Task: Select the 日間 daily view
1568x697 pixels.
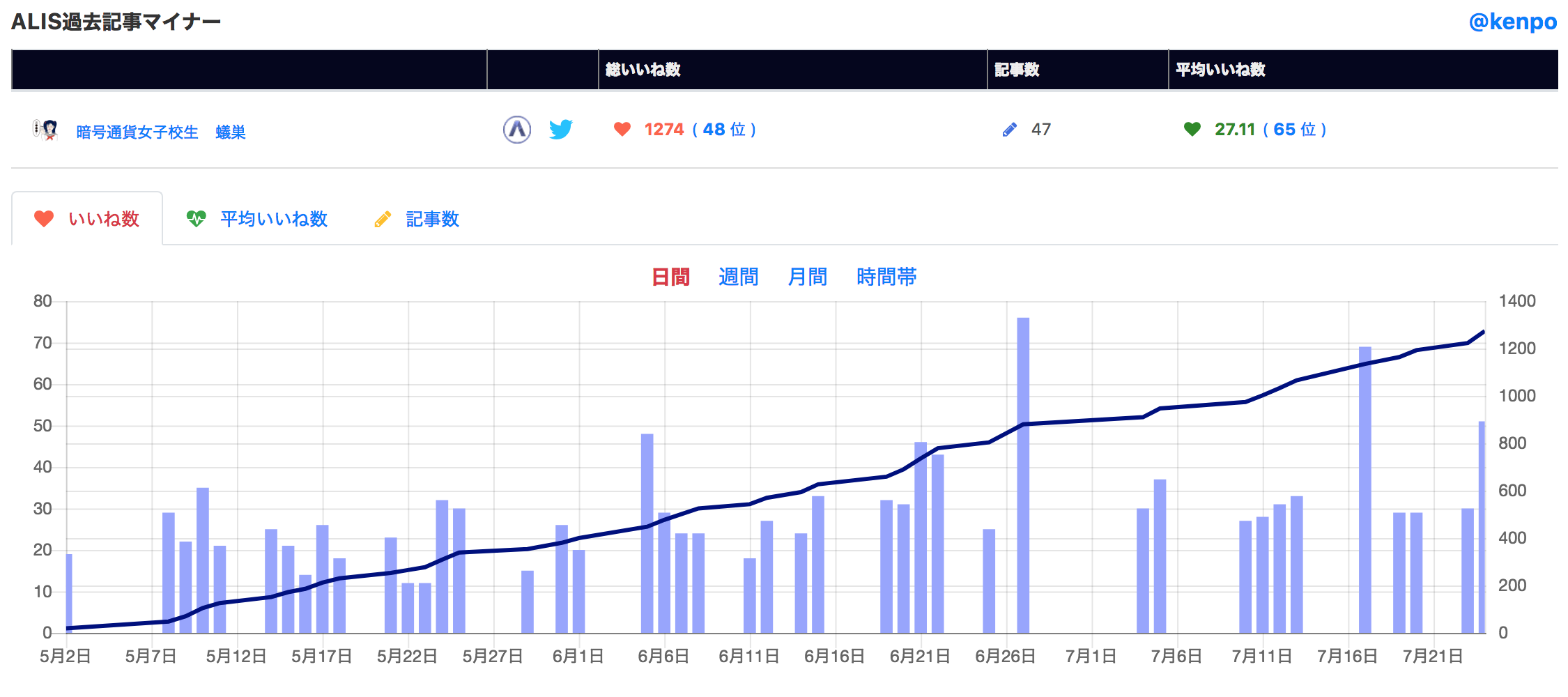Action: [x=670, y=277]
